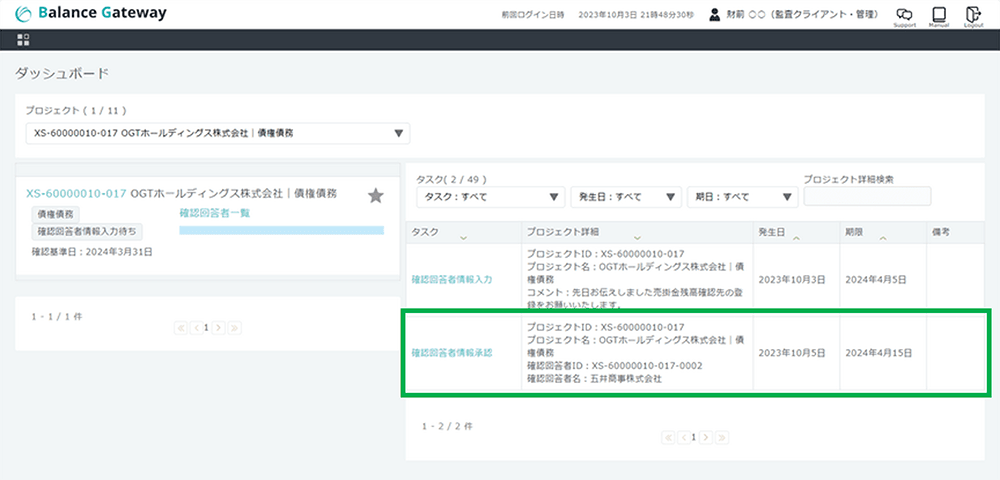This screenshot has width=1000, height=480.
Task: Open the Manual icon
Action: point(938,15)
